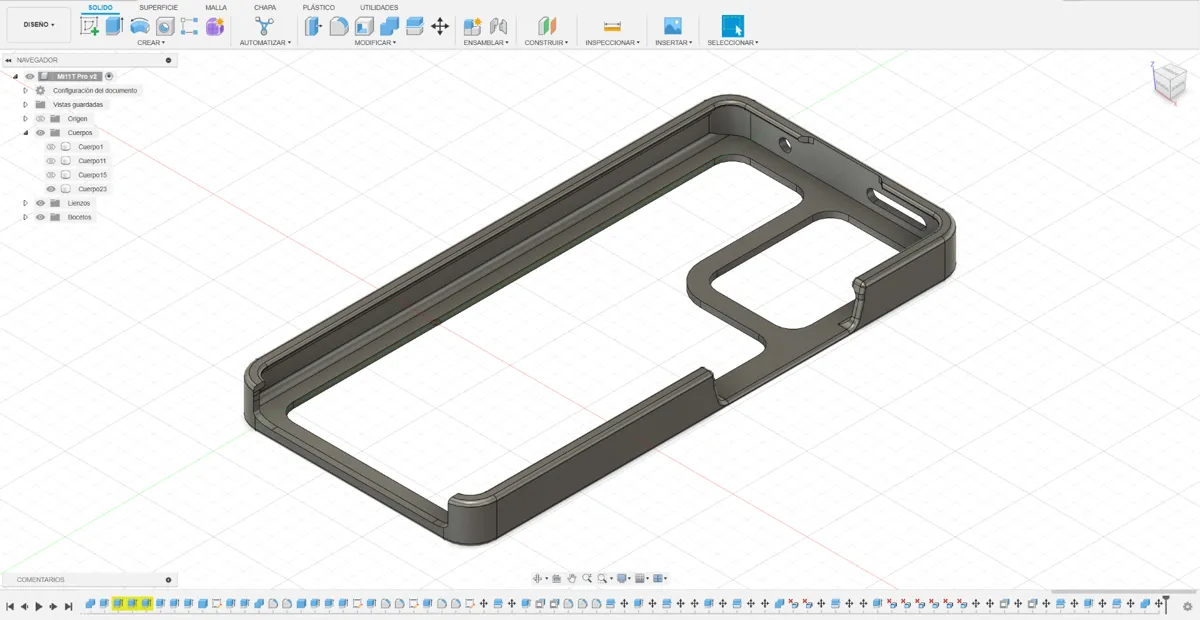Show Cuerpo11 using its eye icon
The image size is (1200, 620).
[x=51, y=160]
